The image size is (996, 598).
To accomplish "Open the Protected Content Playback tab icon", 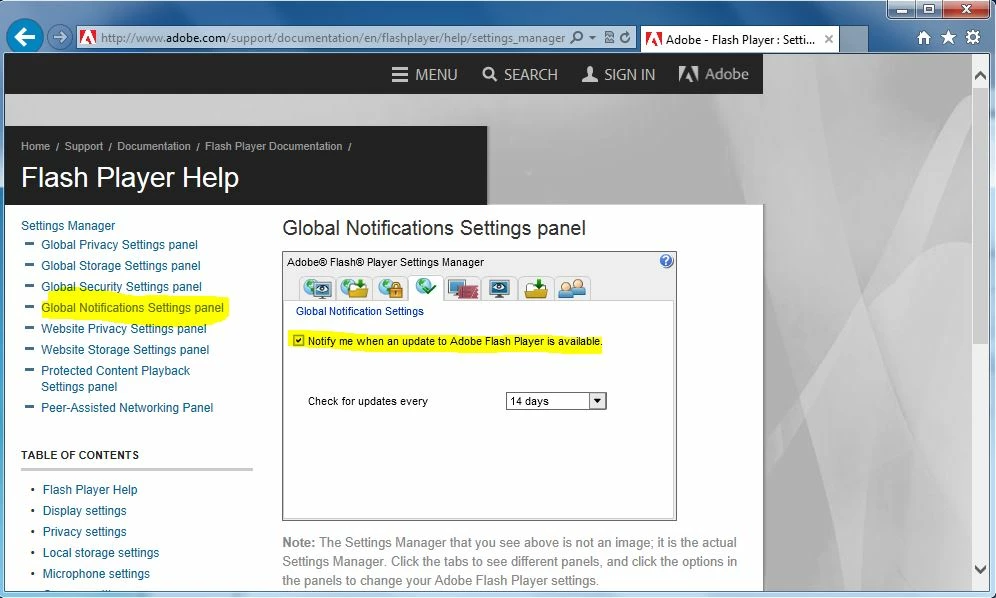I will (462, 289).
